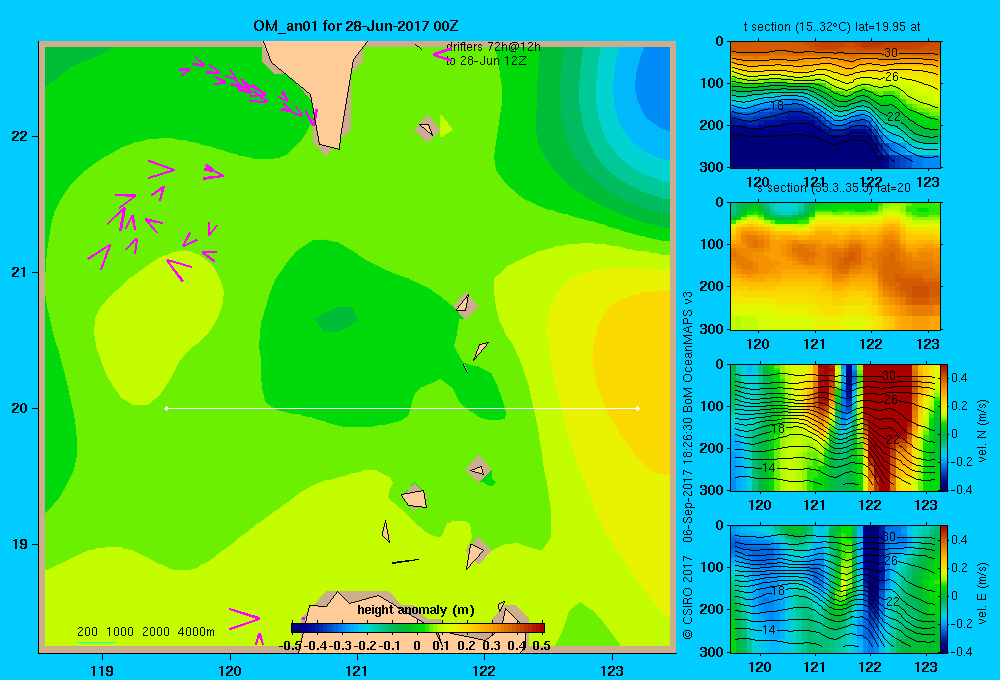Open the temperature section plot
This screenshot has height=680, width=1000.
point(835,105)
